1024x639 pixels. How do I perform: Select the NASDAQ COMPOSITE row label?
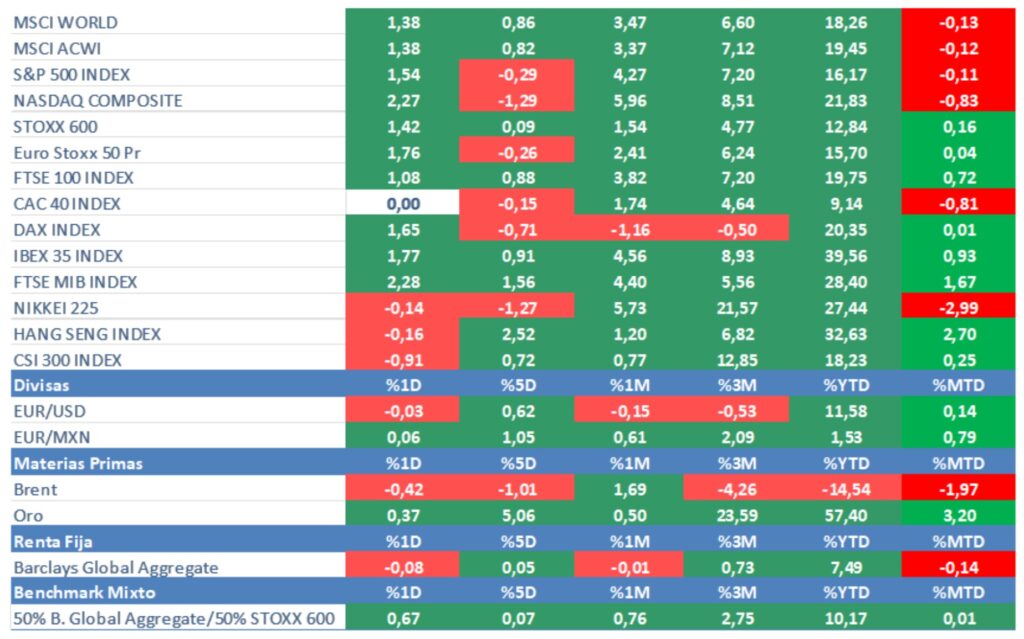[98, 100]
